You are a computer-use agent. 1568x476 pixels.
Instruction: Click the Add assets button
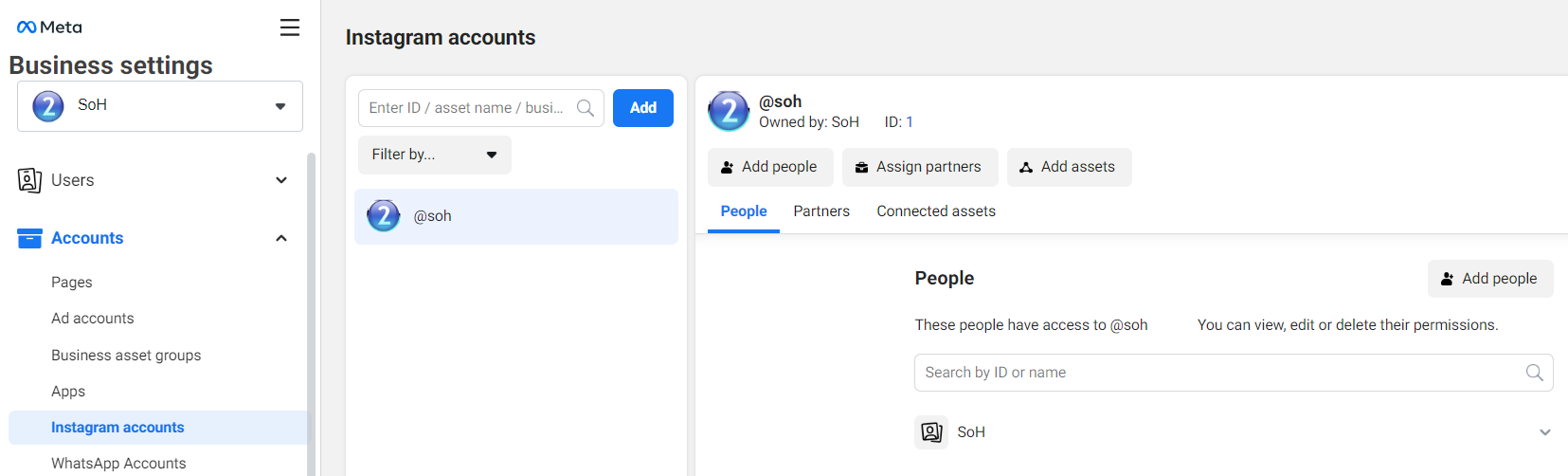[x=1068, y=167]
